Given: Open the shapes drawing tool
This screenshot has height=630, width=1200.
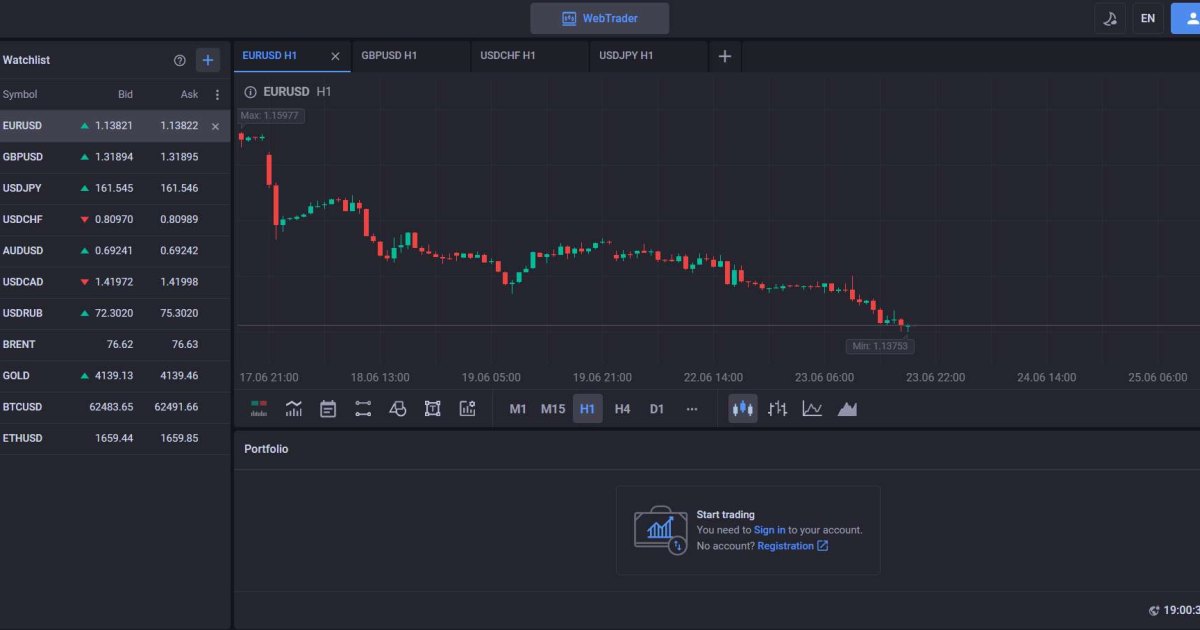Looking at the screenshot, I should [398, 409].
